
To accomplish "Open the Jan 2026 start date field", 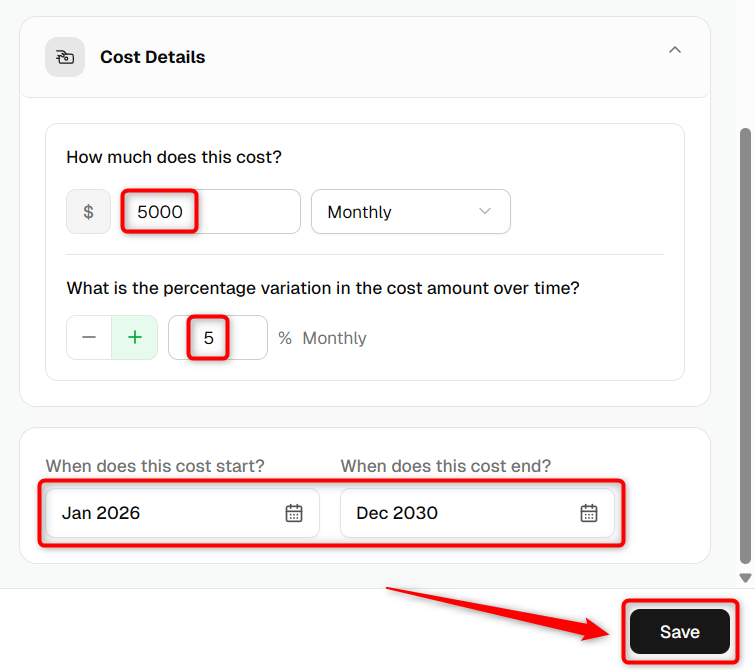I will 182,513.
